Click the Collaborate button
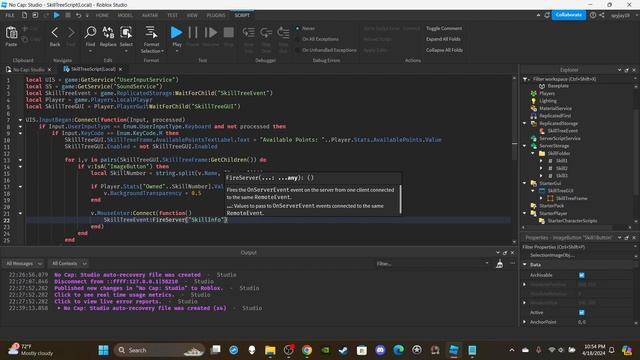This screenshot has width=640, height=360. tap(569, 15)
